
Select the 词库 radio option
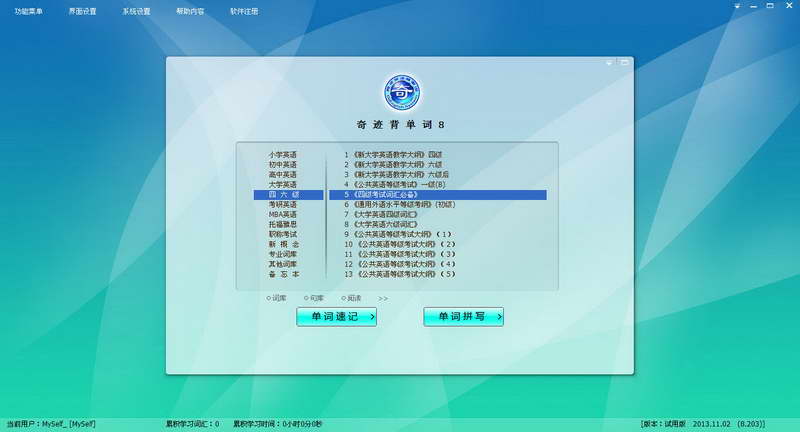click(277, 298)
